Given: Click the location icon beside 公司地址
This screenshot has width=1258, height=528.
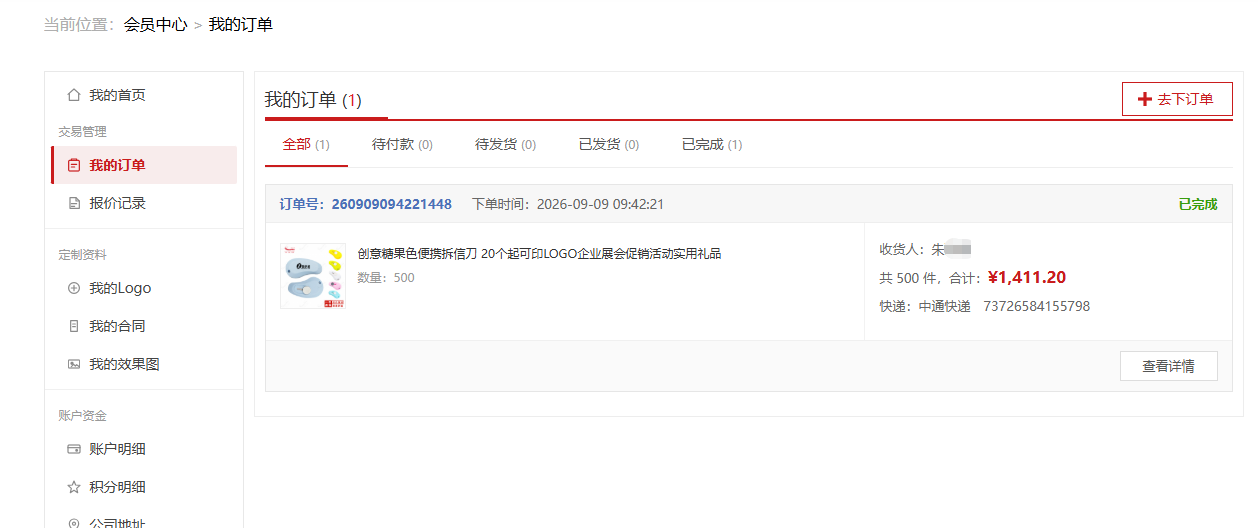Looking at the screenshot, I should click(73, 522).
